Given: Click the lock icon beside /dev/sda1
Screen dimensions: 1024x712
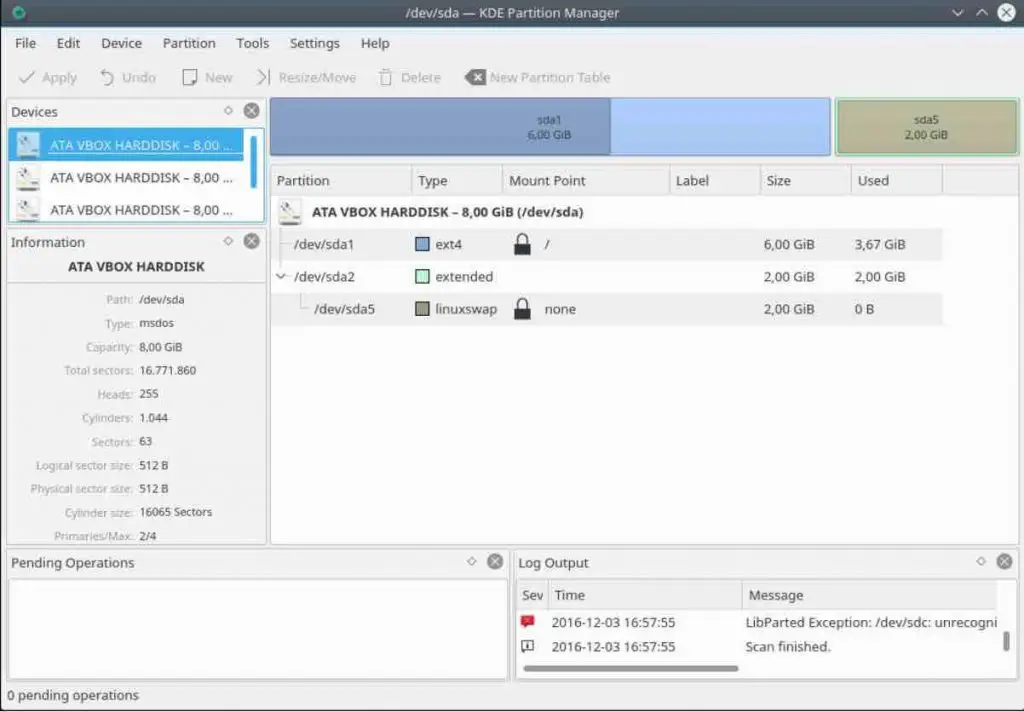Looking at the screenshot, I should pos(522,244).
